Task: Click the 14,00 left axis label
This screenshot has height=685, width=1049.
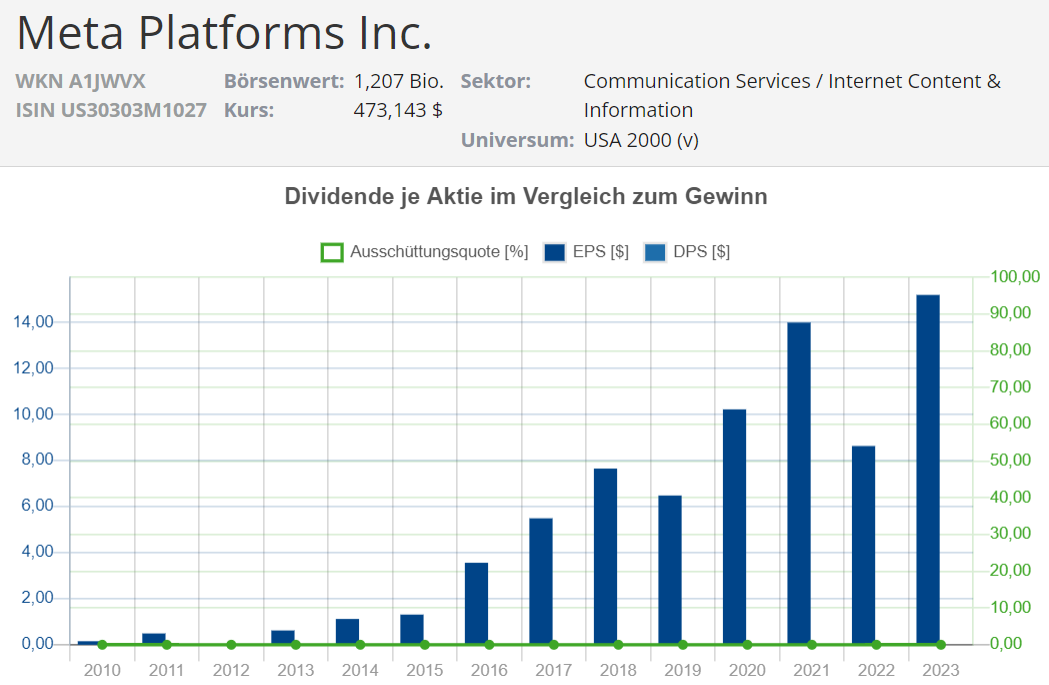Action: pos(33,322)
